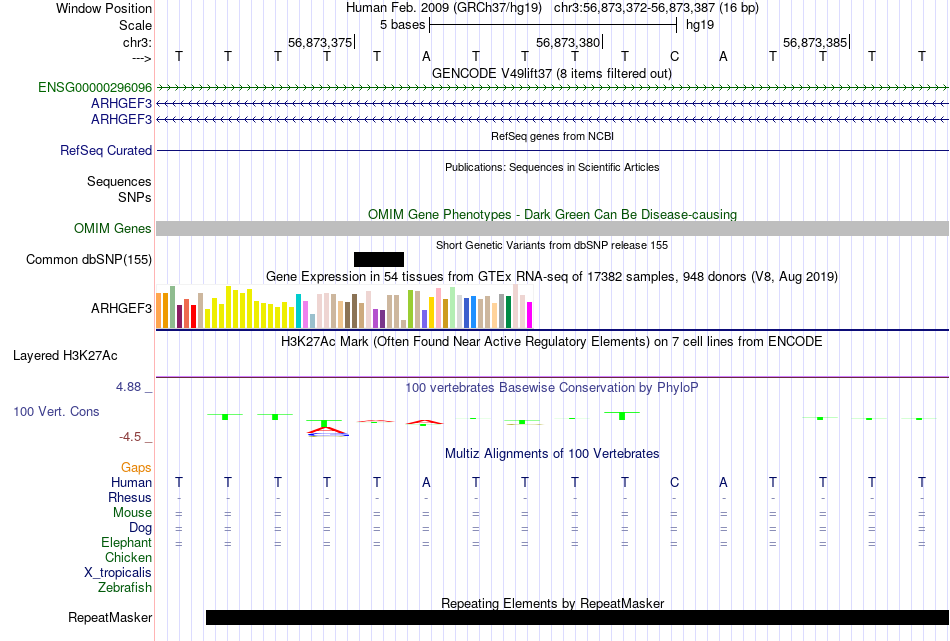
Task: Click the upper ARHGEF3 GENCODE transcript label
Action: pyautogui.click(x=121, y=104)
